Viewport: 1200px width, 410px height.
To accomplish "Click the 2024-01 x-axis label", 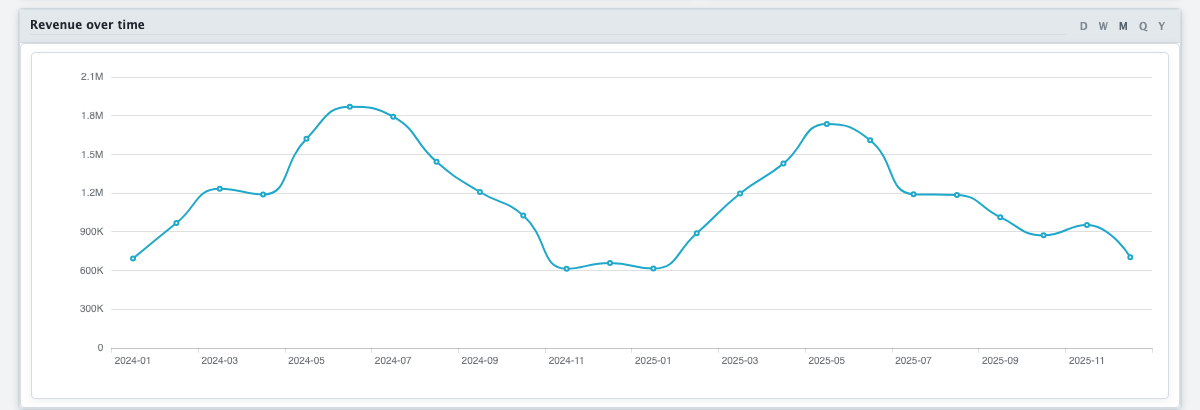I will click(x=133, y=360).
